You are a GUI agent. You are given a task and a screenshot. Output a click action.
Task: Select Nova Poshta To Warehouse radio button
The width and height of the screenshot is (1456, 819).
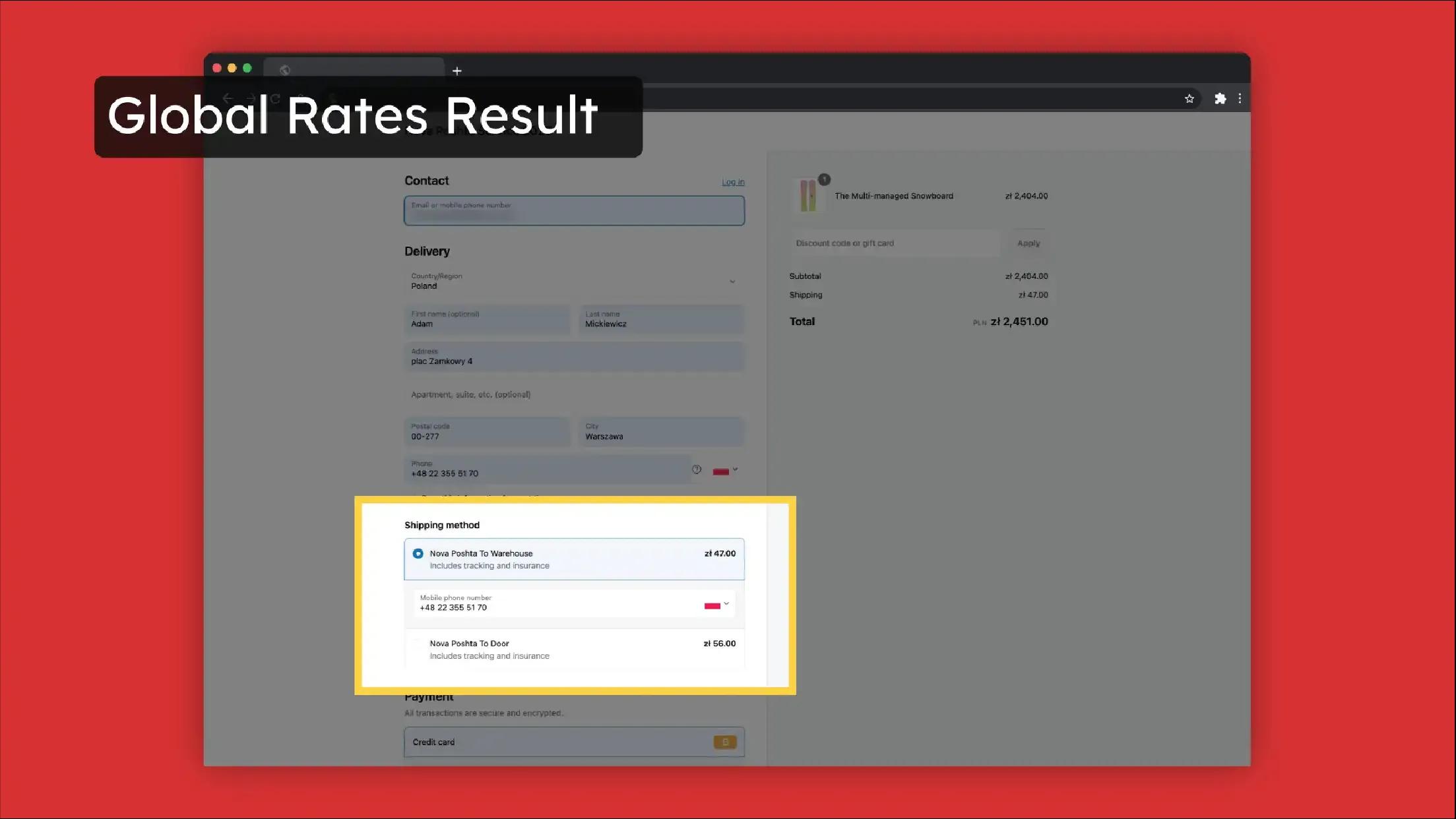418,553
